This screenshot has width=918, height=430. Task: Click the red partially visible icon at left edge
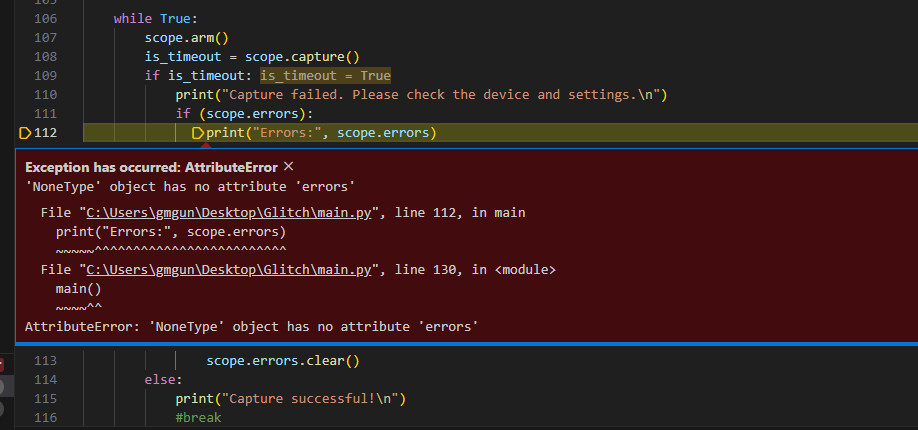pos(1,365)
